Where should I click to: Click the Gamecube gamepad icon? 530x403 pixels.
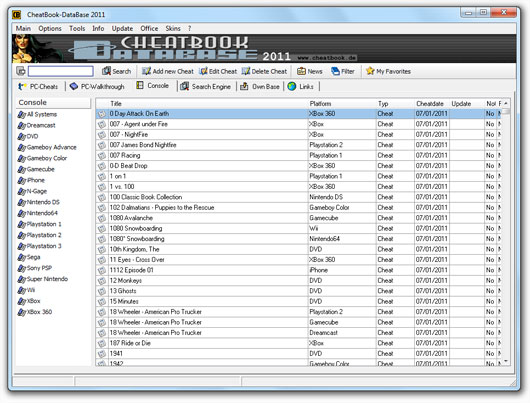(x=22, y=169)
